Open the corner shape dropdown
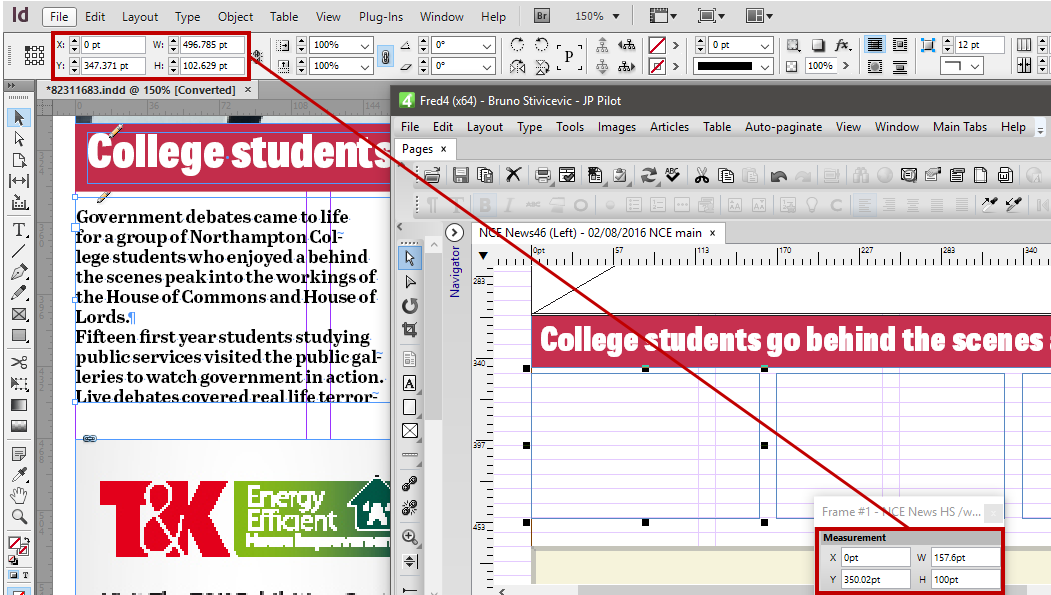Image resolution: width=1051 pixels, height=595 pixels. coord(975,66)
